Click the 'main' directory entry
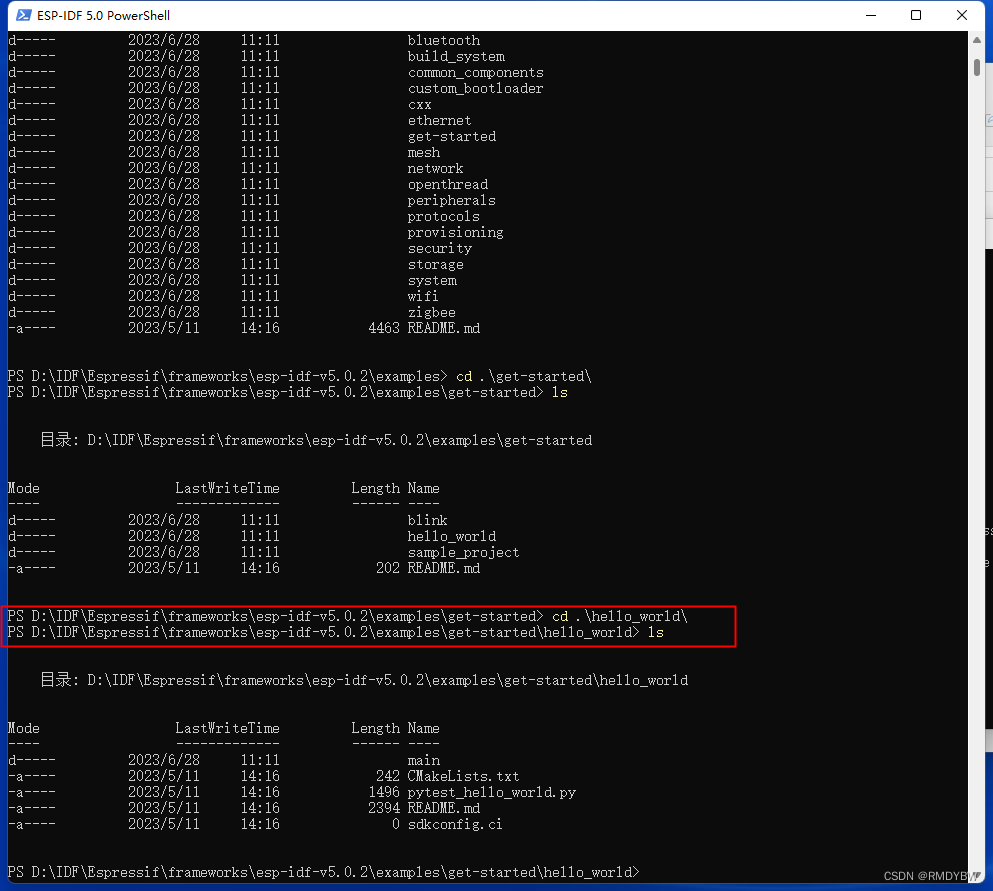993x891 pixels. [x=424, y=761]
